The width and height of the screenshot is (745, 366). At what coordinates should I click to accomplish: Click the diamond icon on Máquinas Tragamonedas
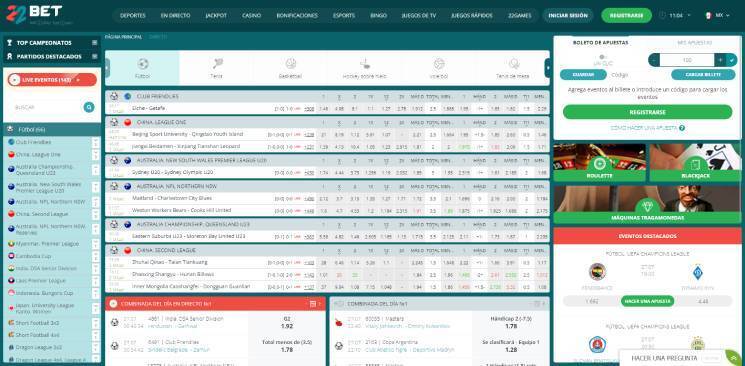click(x=647, y=206)
